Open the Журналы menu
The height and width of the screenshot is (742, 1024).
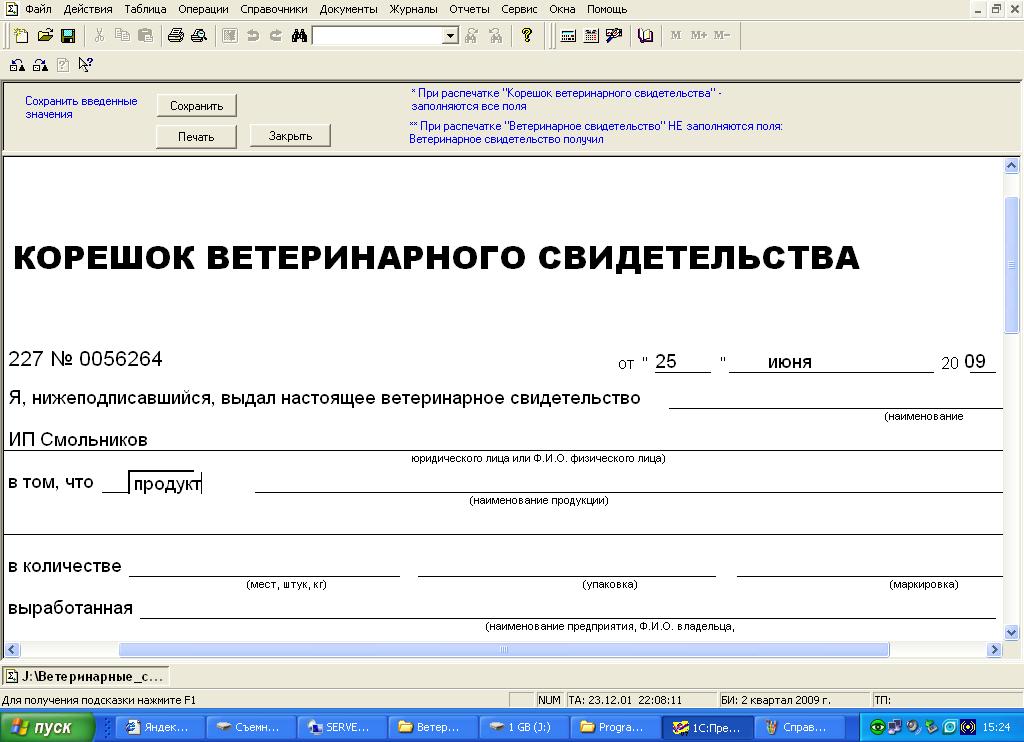click(x=413, y=8)
